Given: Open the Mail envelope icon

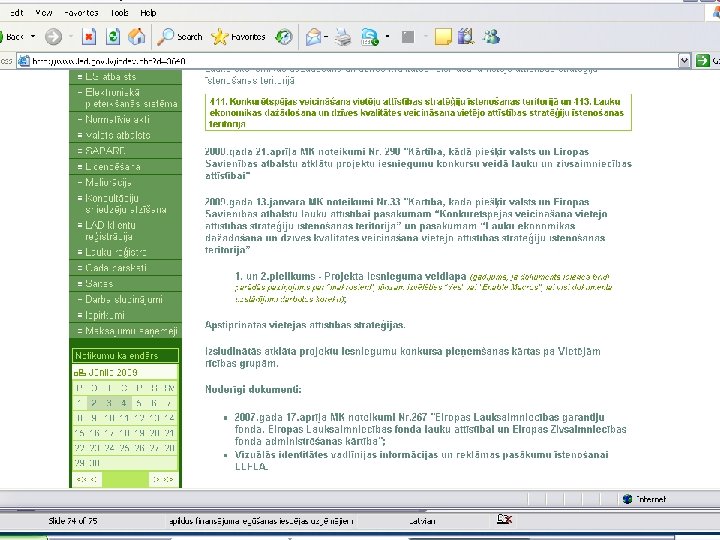Looking at the screenshot, I should pos(313,37).
